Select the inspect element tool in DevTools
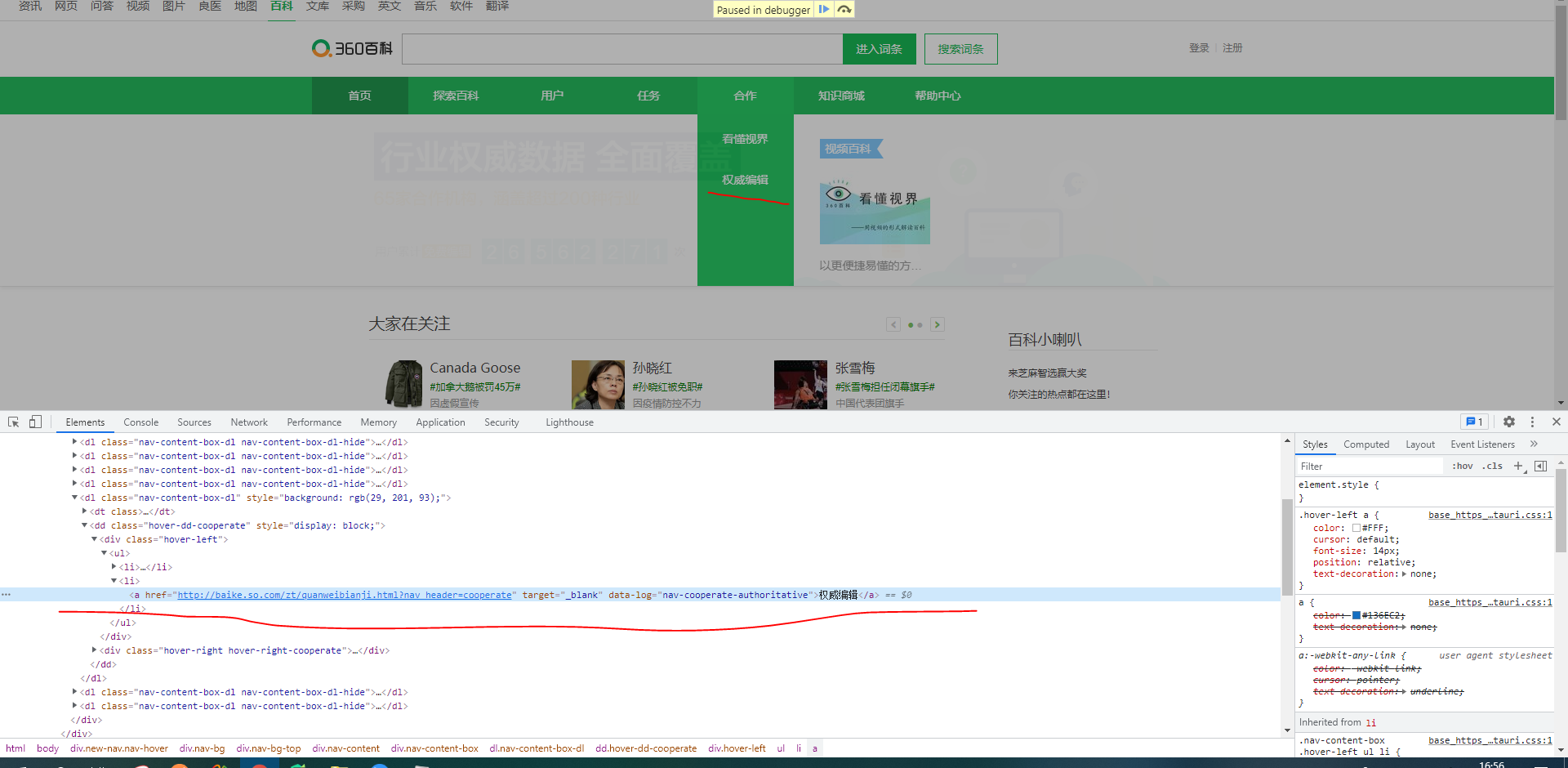Screen dimensions: 1568x768 [13, 422]
